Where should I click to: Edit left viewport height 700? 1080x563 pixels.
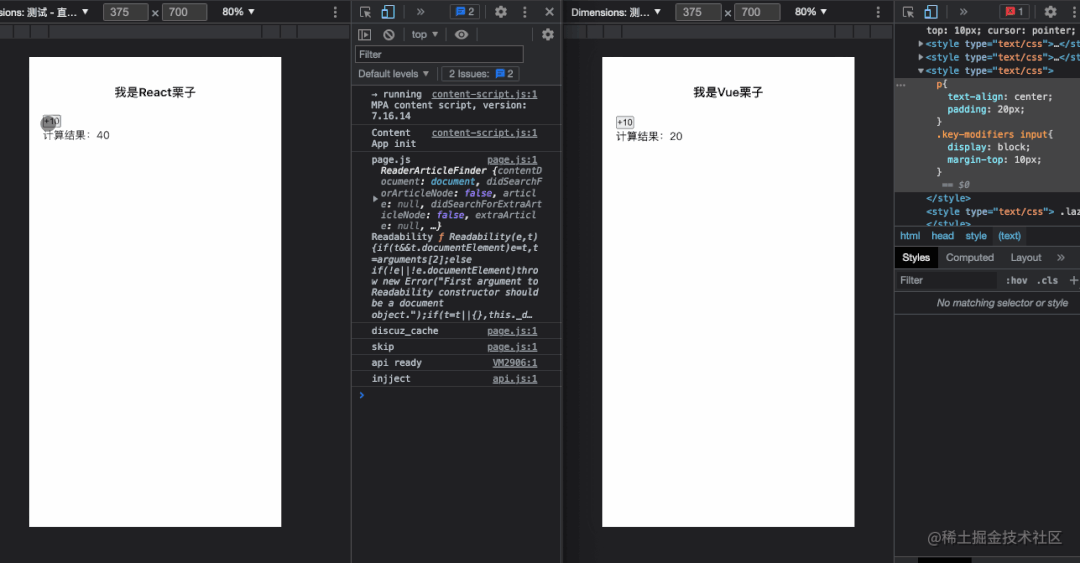[x=184, y=12]
